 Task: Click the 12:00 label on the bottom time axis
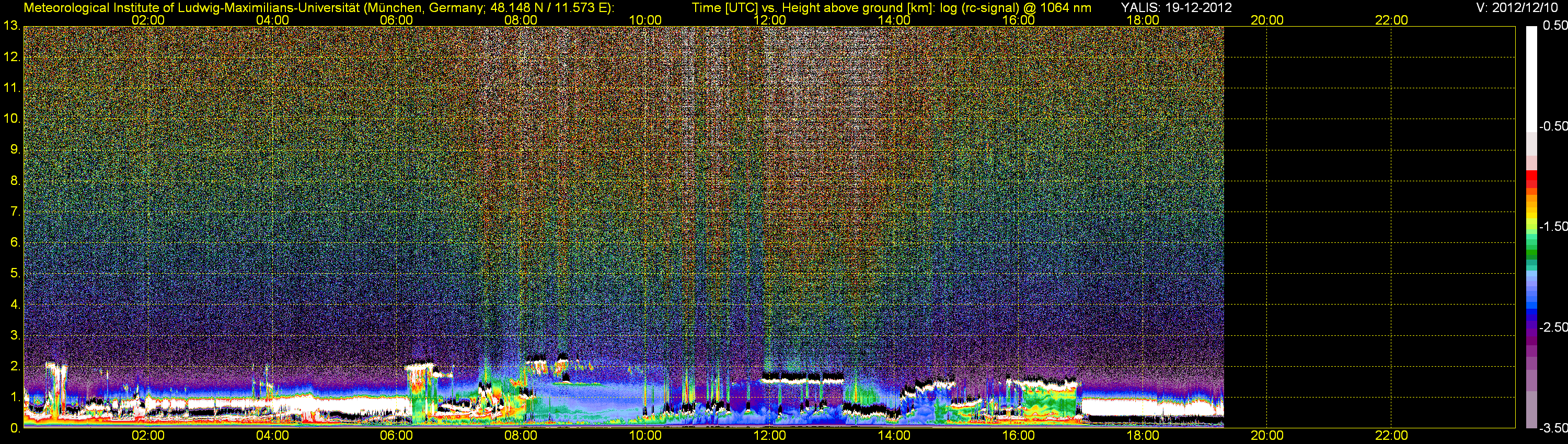pyautogui.click(x=769, y=436)
